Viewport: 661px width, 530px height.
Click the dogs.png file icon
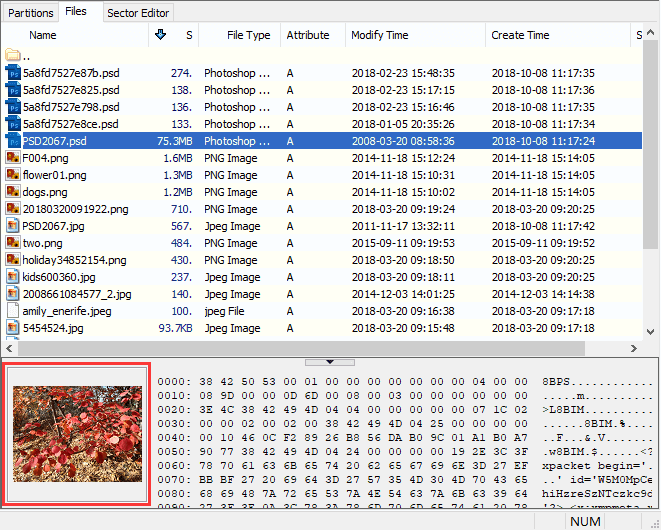[13, 192]
